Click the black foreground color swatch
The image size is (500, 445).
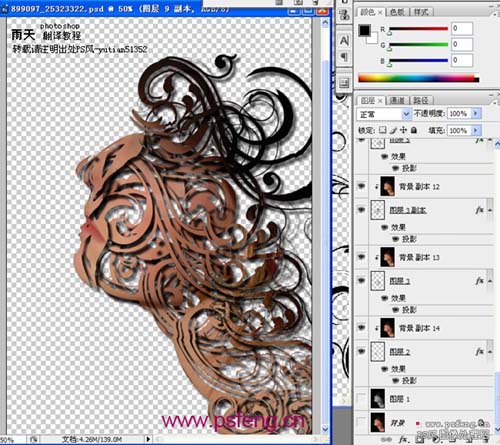pos(364,30)
